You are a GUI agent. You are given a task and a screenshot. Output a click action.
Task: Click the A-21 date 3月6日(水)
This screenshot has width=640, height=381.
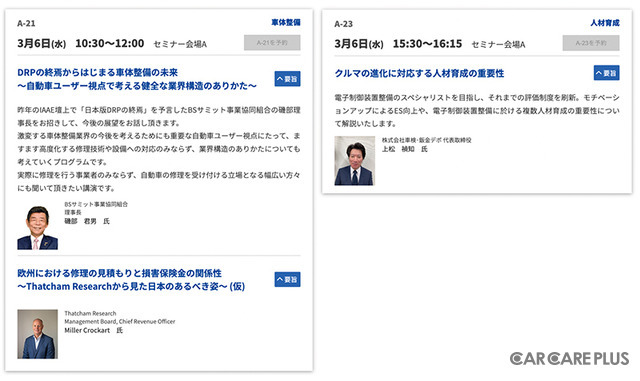41,43
